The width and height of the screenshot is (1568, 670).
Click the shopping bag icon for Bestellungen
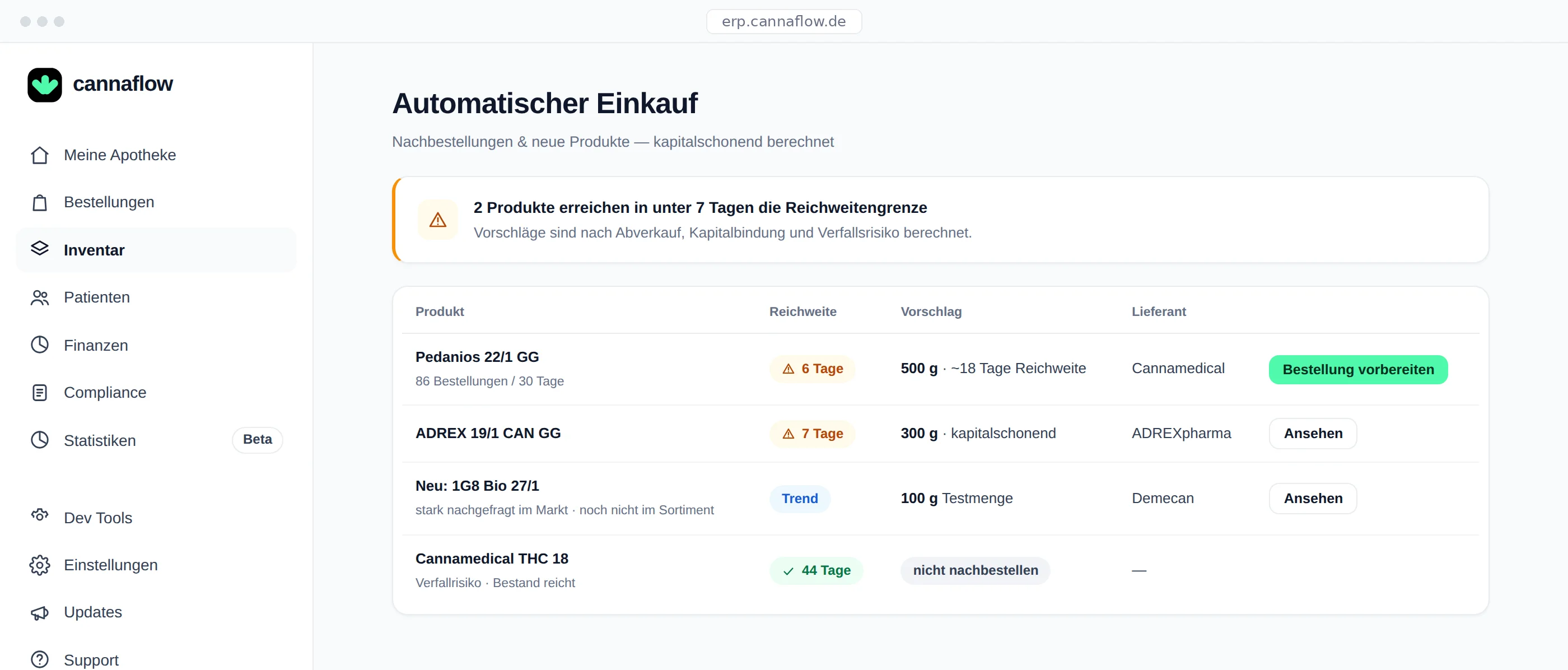pyautogui.click(x=40, y=202)
